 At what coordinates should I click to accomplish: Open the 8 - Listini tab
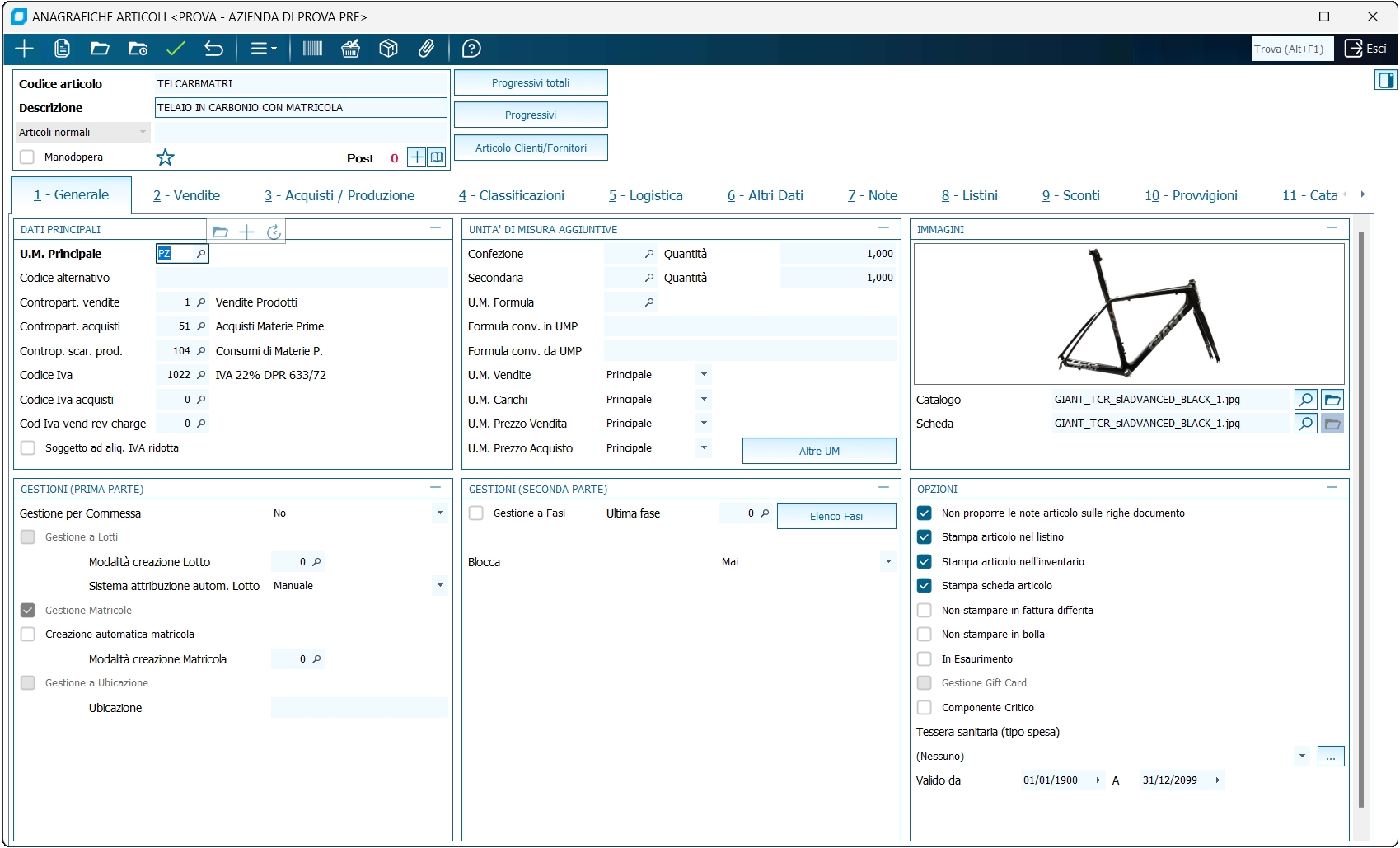pos(969,195)
